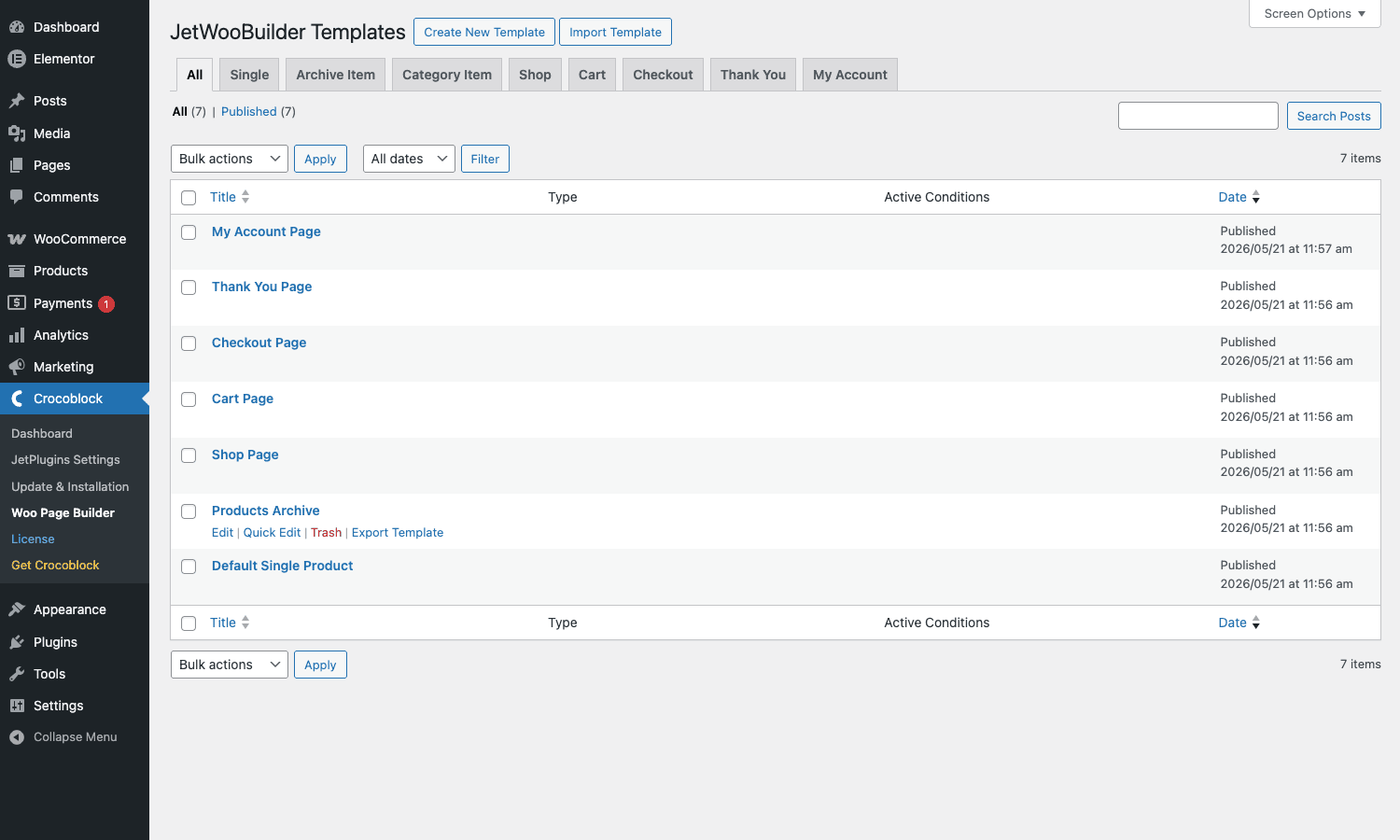The width and height of the screenshot is (1400, 840).
Task: Click Quick Edit under Products Archive
Action: (x=272, y=533)
